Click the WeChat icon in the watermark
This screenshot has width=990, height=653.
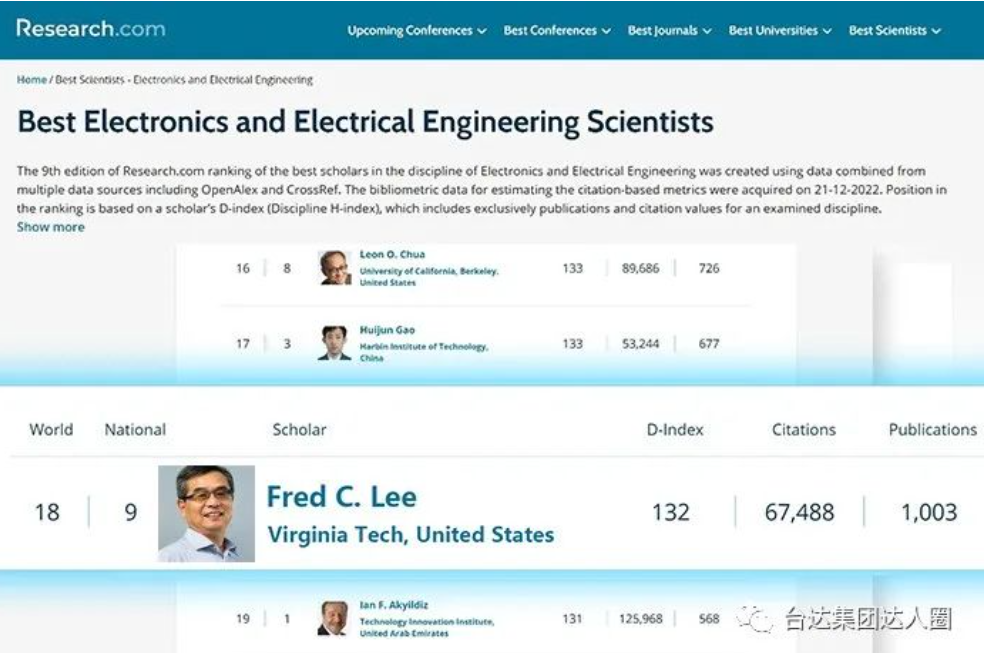(x=756, y=618)
